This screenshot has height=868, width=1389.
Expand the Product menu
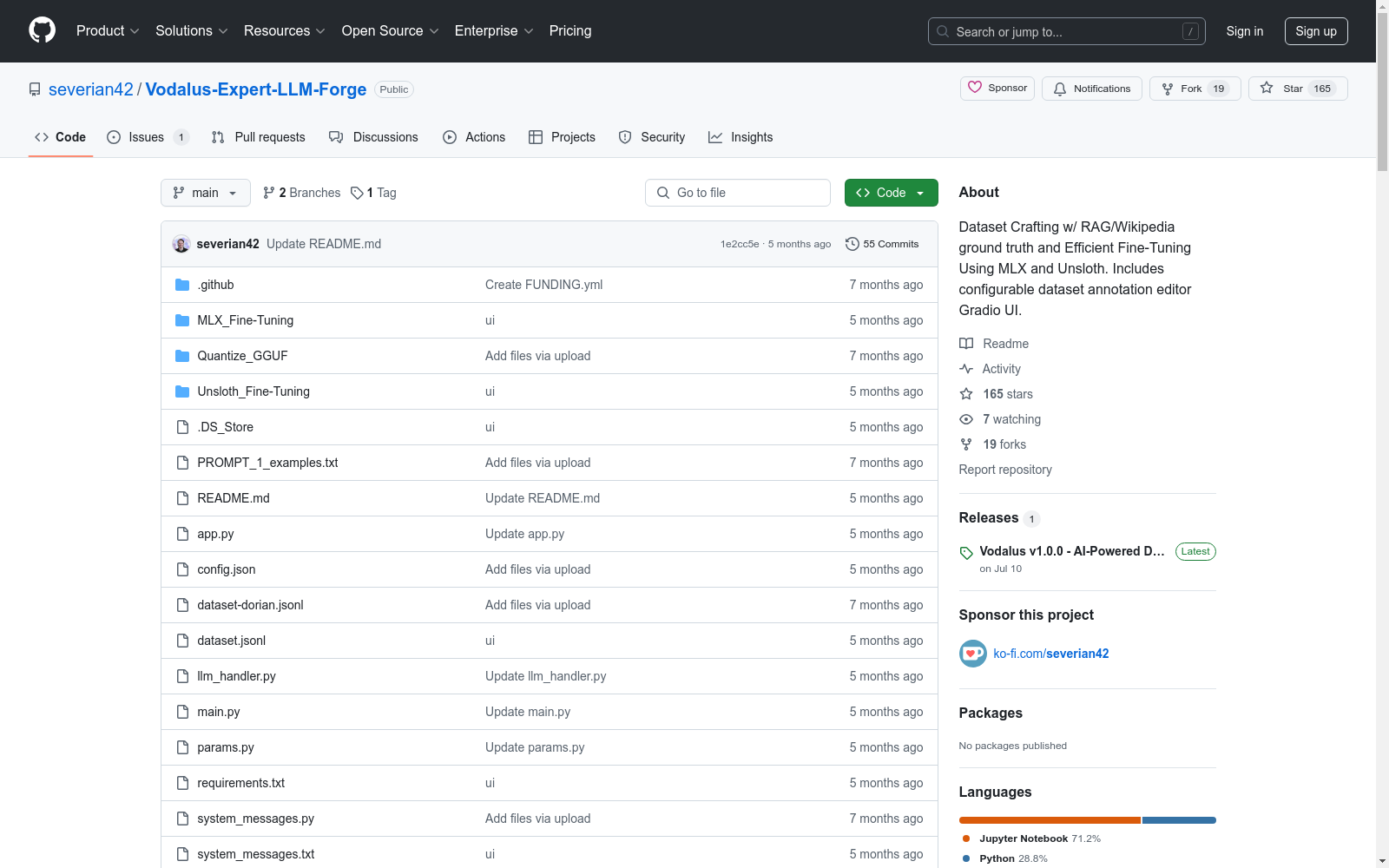coord(108,30)
